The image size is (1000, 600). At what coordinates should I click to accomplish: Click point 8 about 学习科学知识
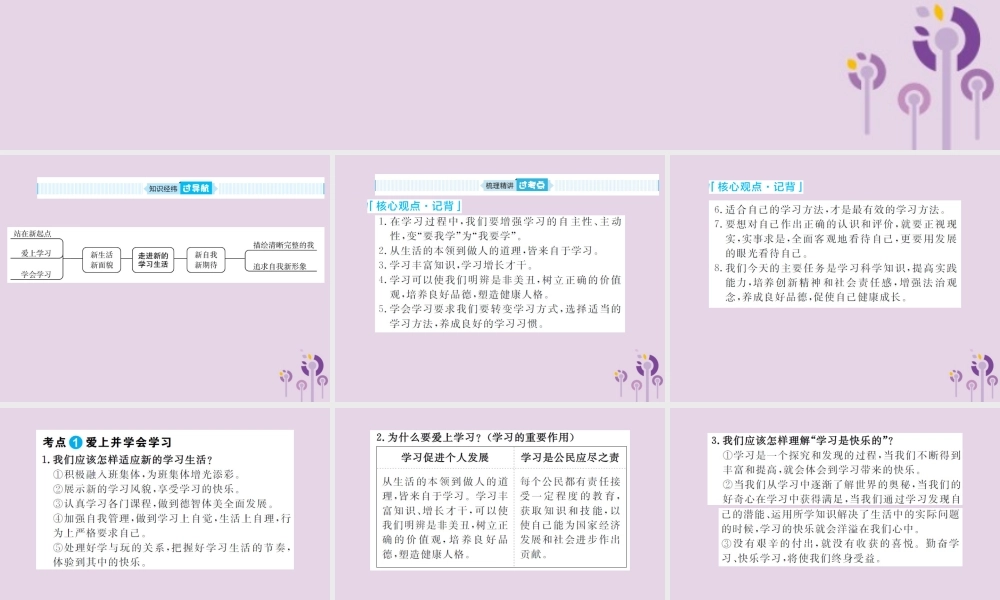click(835, 282)
